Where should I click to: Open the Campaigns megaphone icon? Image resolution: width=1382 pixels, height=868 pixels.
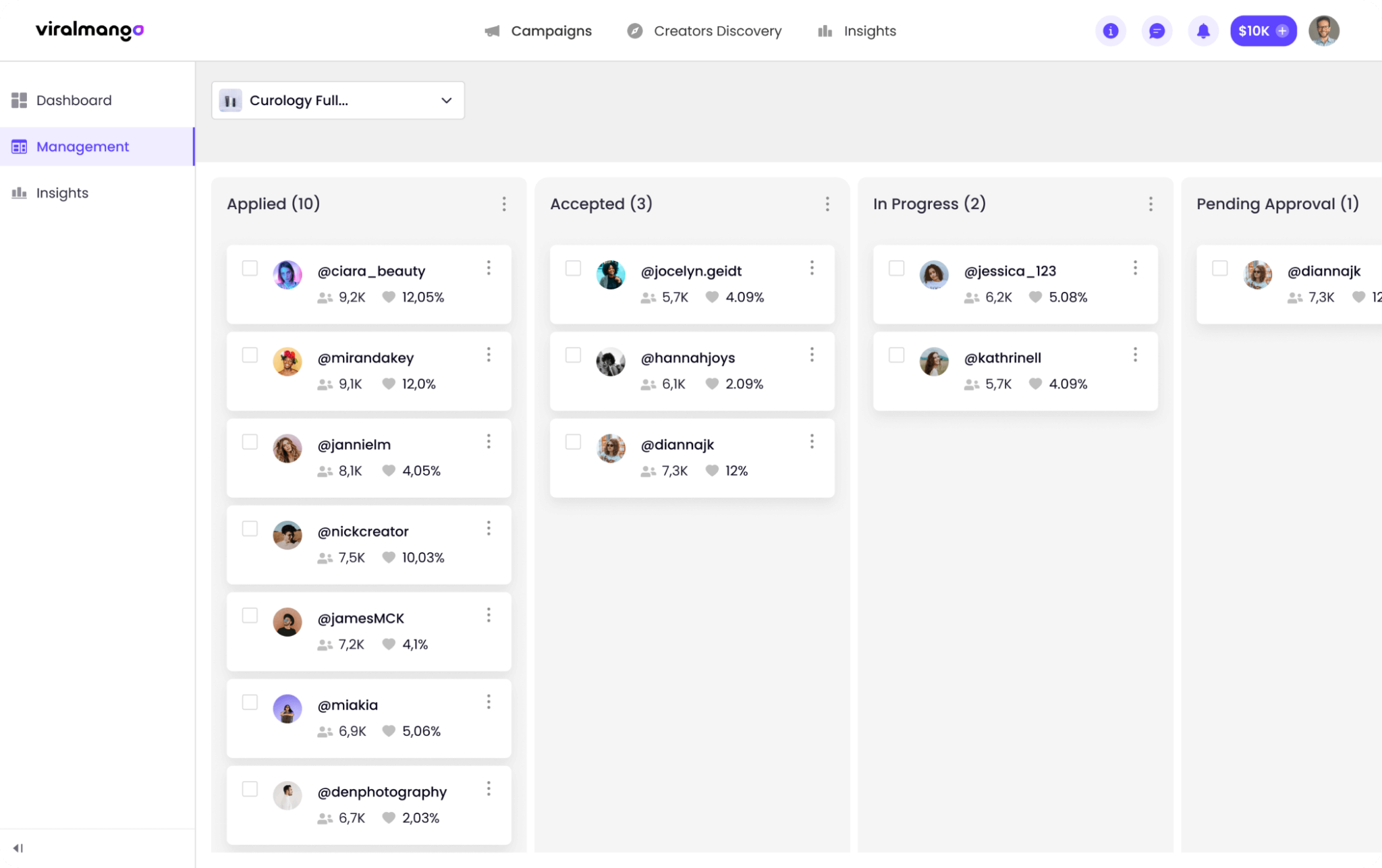pyautogui.click(x=491, y=30)
